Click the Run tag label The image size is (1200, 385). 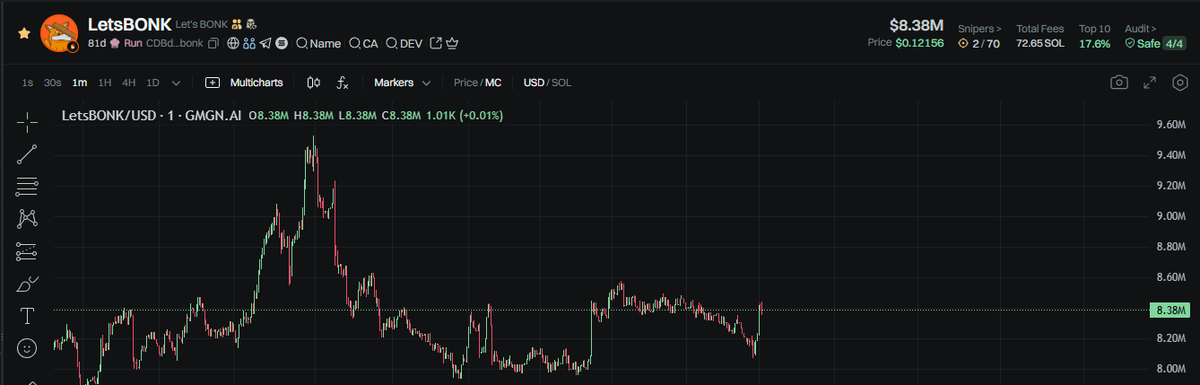pos(133,43)
